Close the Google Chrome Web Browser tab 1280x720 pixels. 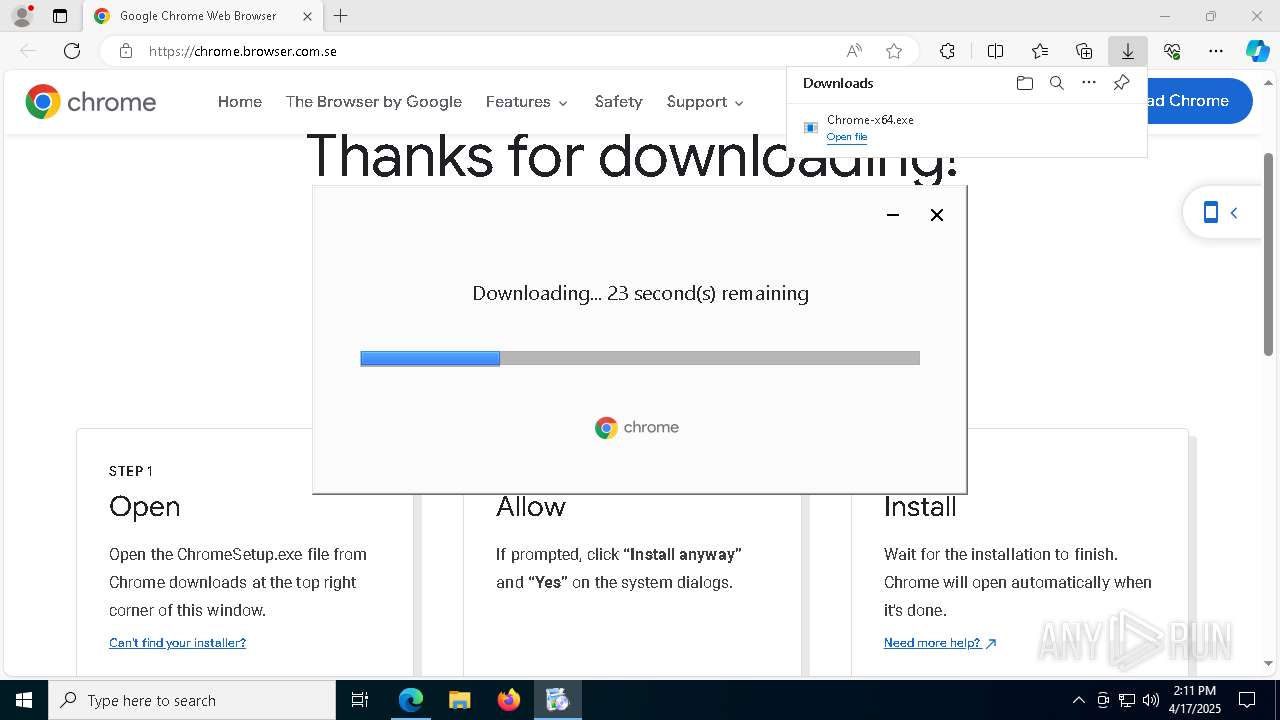(307, 16)
